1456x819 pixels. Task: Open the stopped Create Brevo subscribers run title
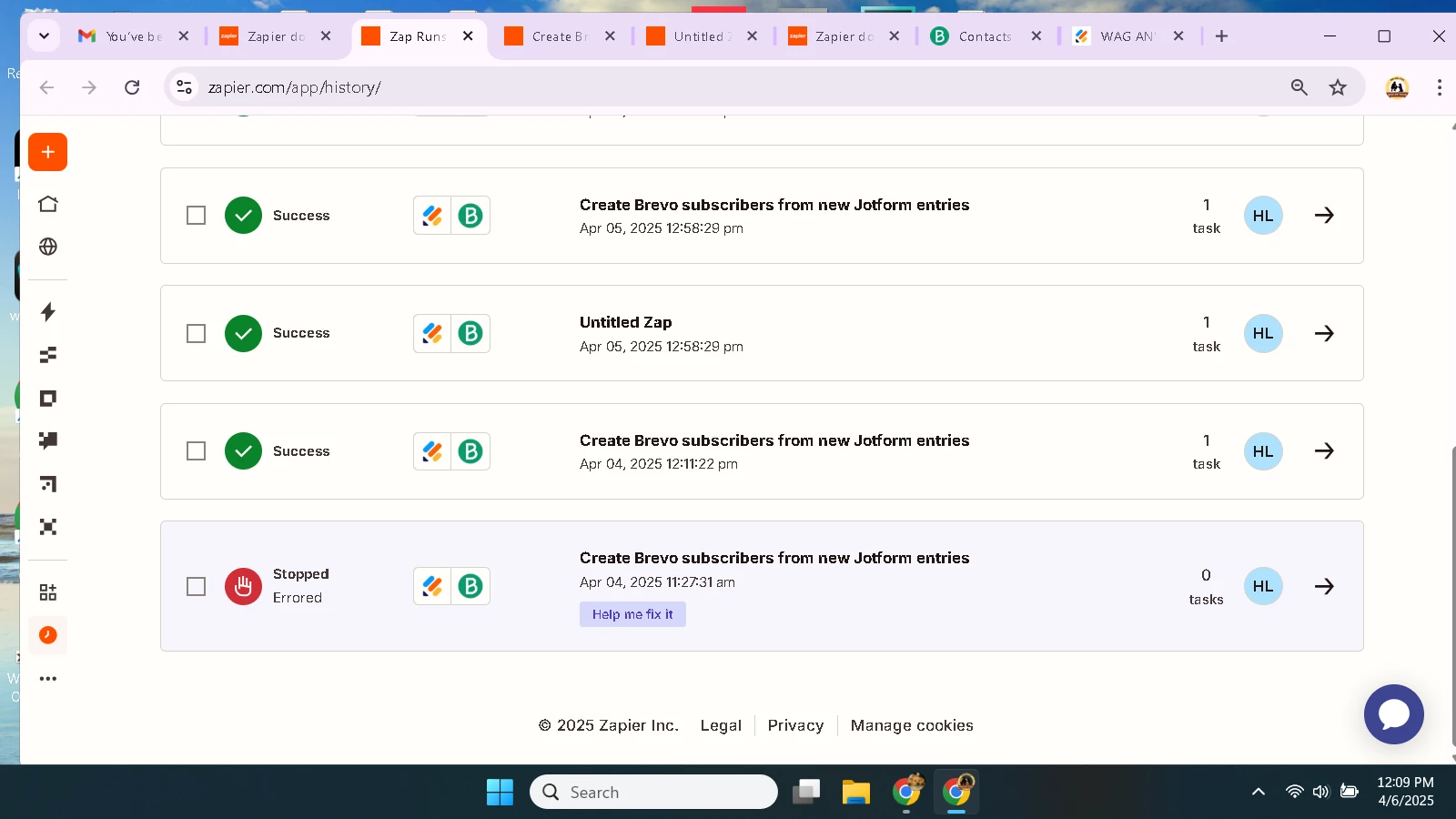click(774, 558)
